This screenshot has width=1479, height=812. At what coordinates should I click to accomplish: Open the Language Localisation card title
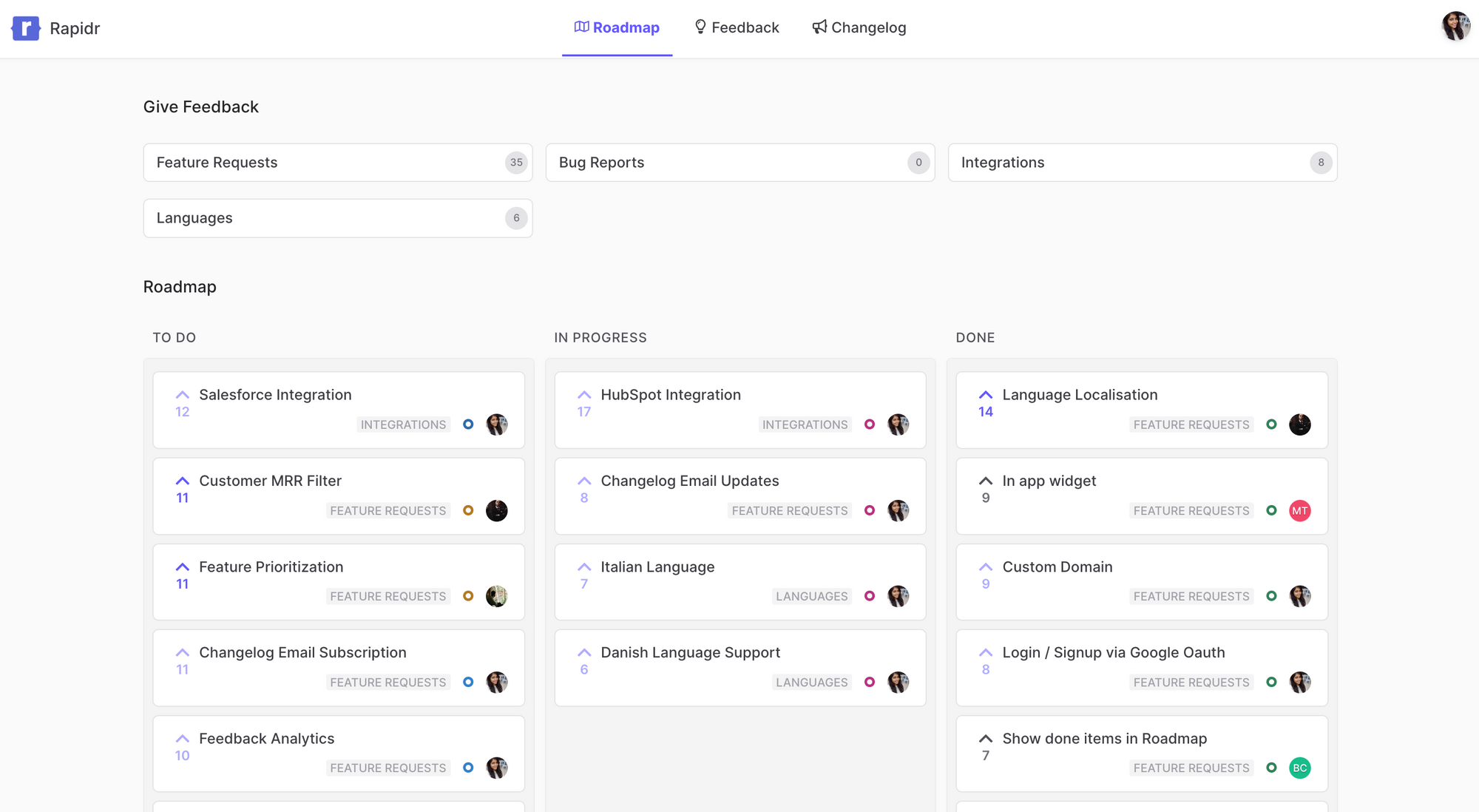[x=1080, y=395]
